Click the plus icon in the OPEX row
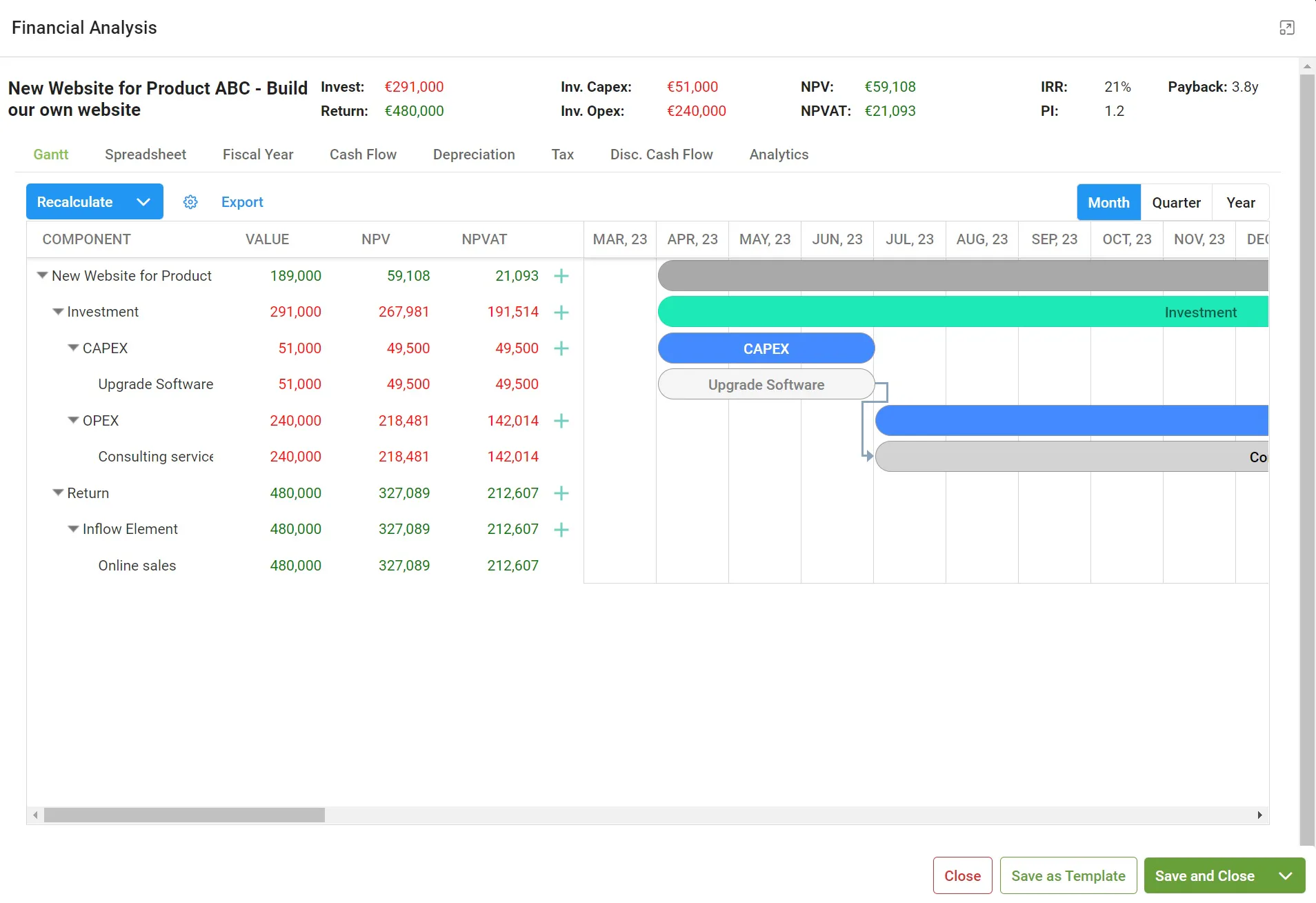 click(561, 421)
